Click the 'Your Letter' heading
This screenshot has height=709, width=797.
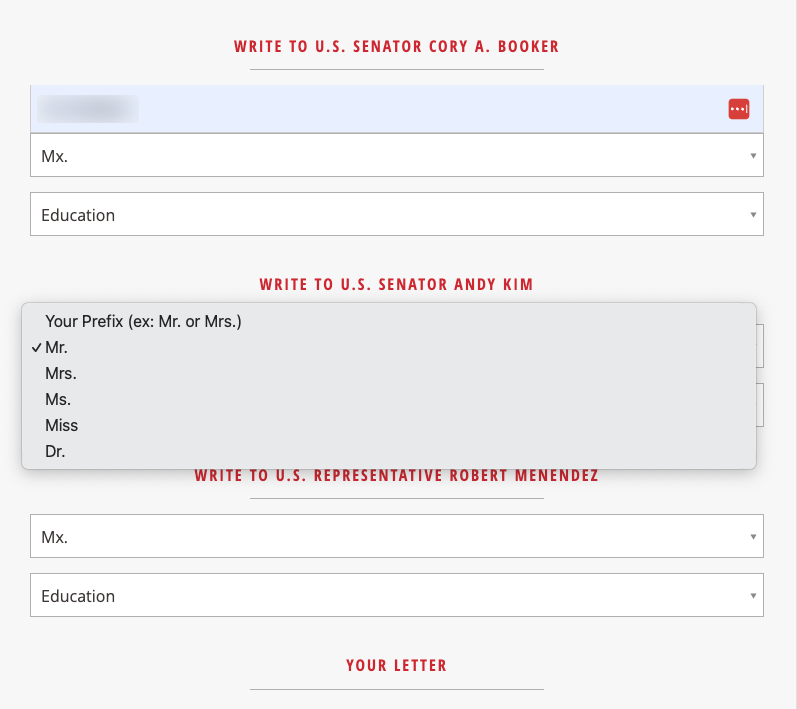396,665
